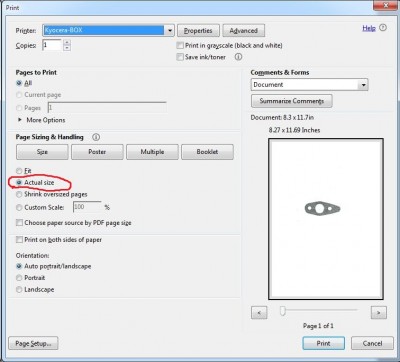Select the Poster sizing mode
Viewport: 400px width, 362px height.
coord(97,152)
